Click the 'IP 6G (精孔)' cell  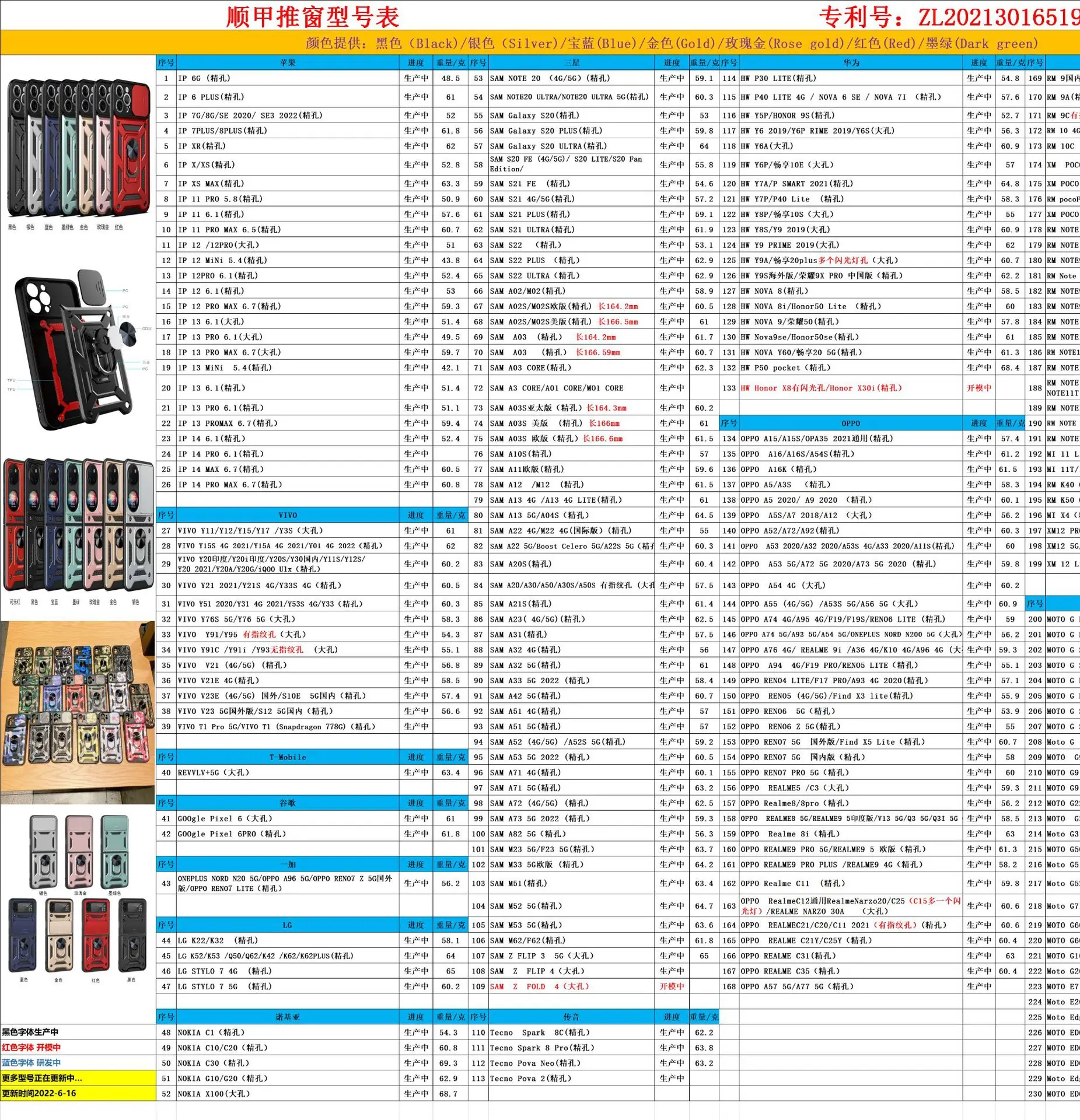288,78
